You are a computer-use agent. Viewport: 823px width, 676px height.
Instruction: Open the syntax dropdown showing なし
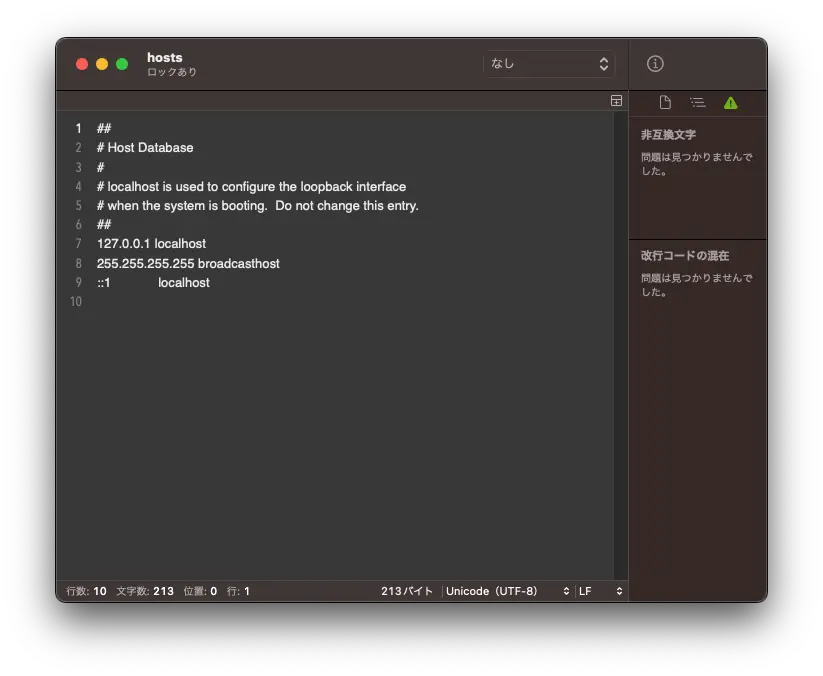click(548, 64)
